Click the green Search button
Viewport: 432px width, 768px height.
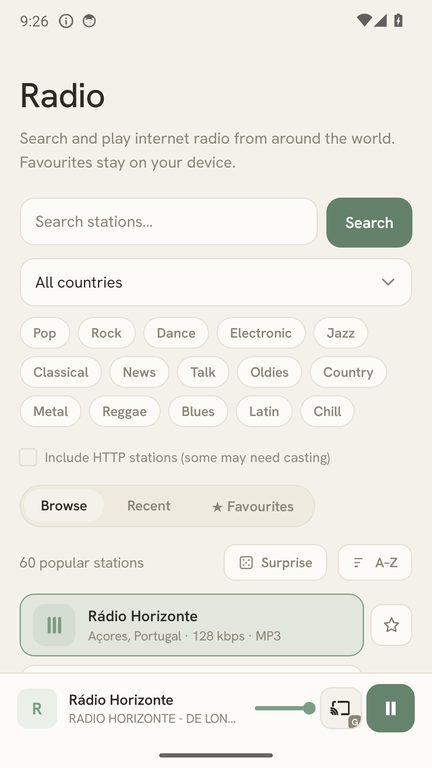pyautogui.click(x=369, y=222)
